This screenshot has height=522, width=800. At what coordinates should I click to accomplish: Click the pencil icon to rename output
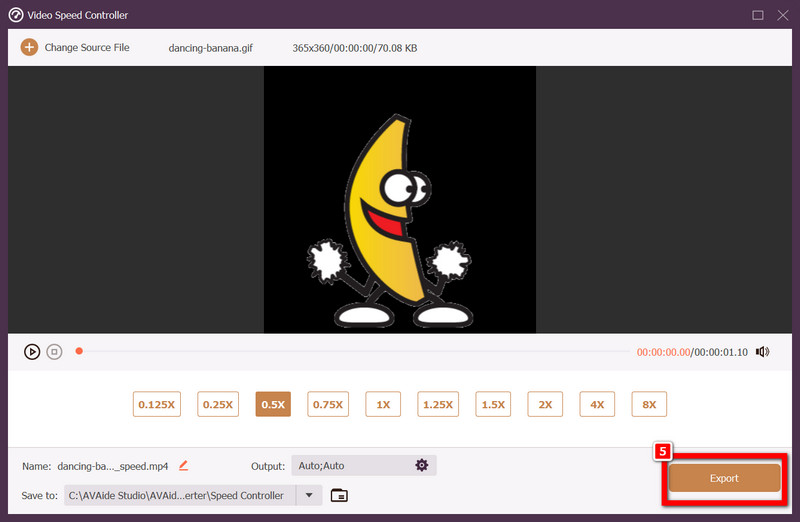click(x=183, y=465)
